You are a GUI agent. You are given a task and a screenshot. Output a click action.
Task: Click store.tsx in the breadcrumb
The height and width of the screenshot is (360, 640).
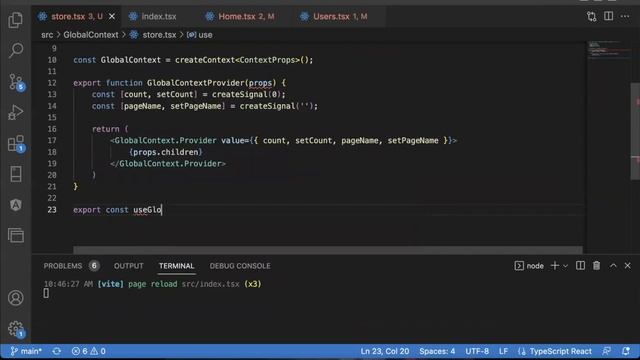[x=159, y=35]
